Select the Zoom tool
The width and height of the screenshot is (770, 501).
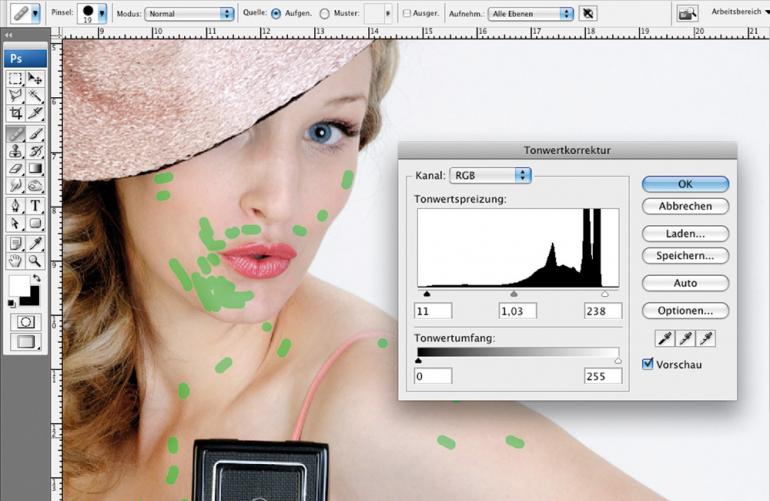(x=35, y=261)
